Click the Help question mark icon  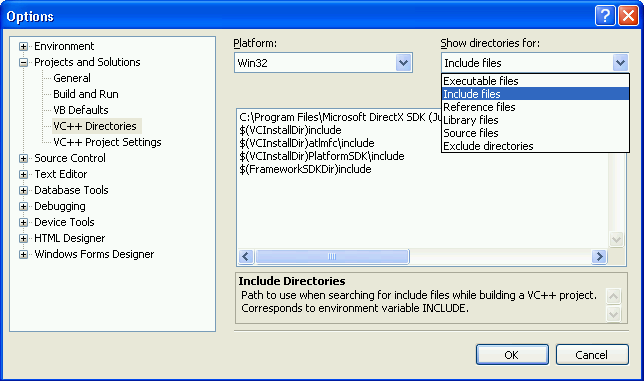tap(605, 16)
